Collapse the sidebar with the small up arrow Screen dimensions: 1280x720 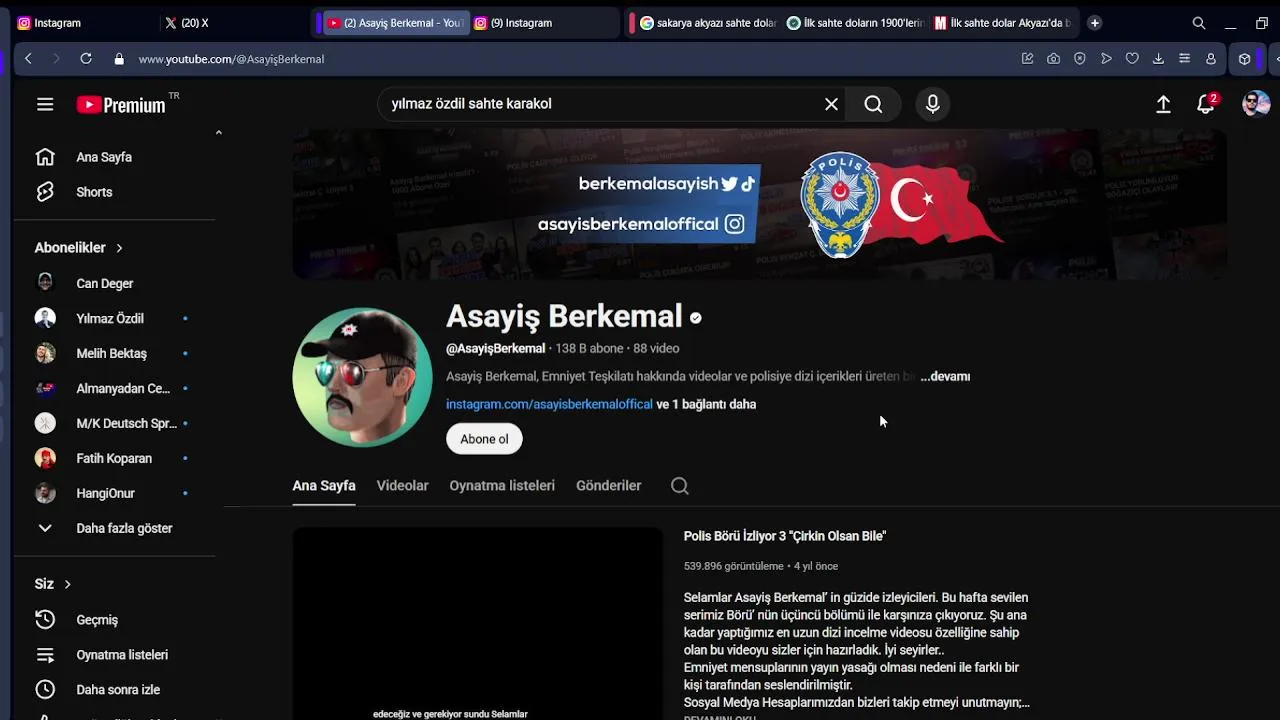click(x=218, y=132)
